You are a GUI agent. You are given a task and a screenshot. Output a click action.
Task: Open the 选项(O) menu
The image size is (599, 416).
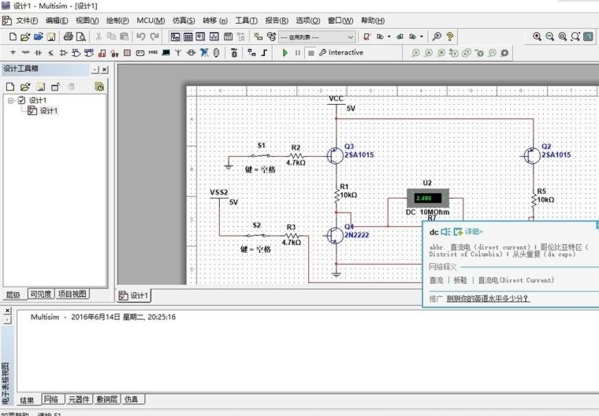[x=308, y=20]
